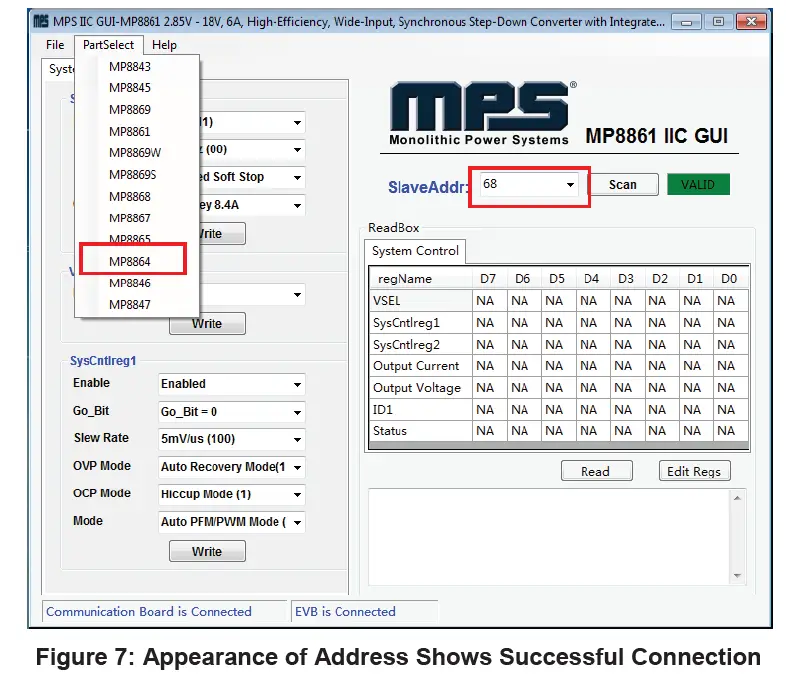786x677 pixels.
Task: Select the SysCntlreg2 row in ReadBox table
Action: tap(559, 345)
